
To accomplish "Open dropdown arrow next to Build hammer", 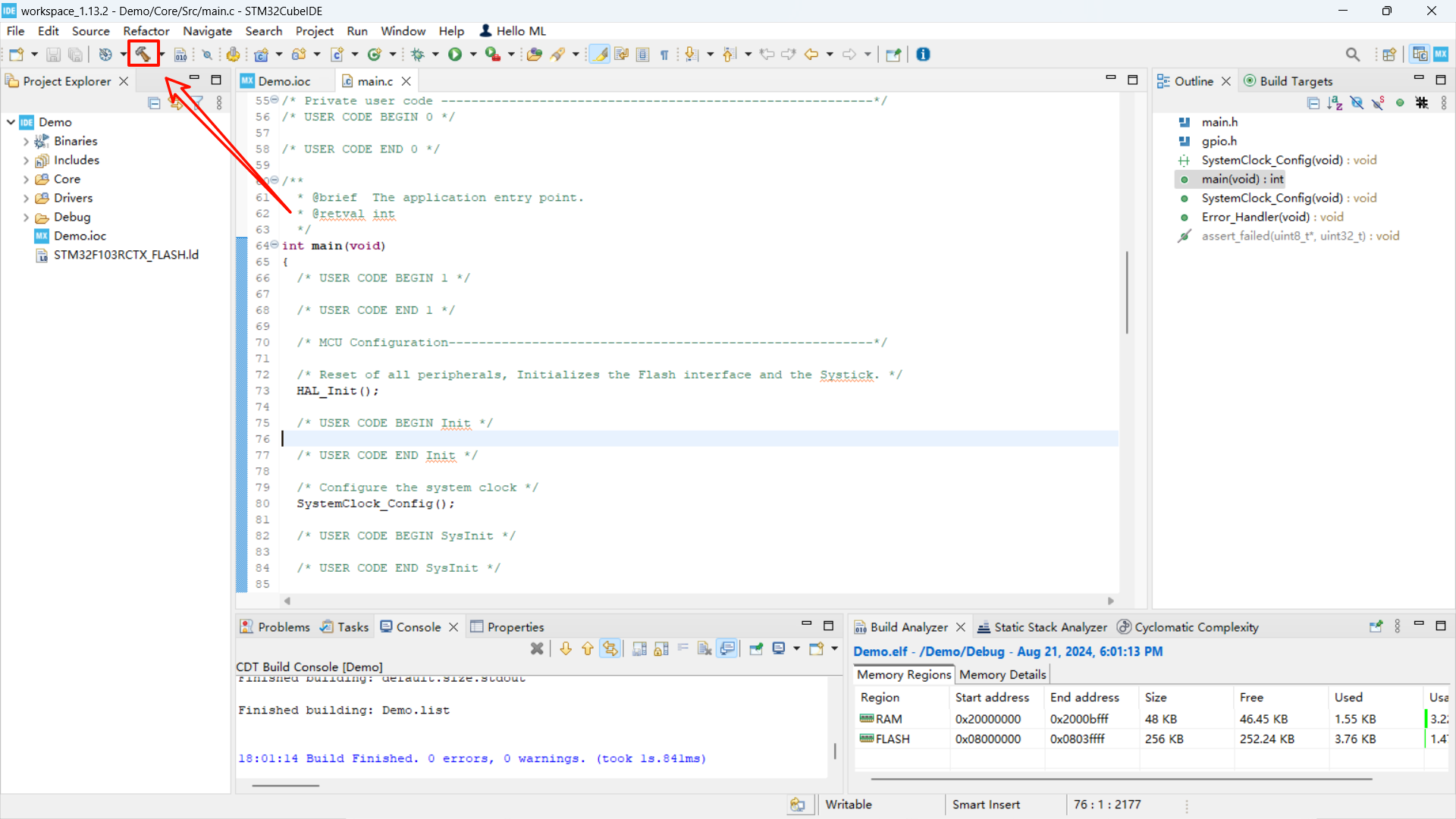I will coord(162,55).
